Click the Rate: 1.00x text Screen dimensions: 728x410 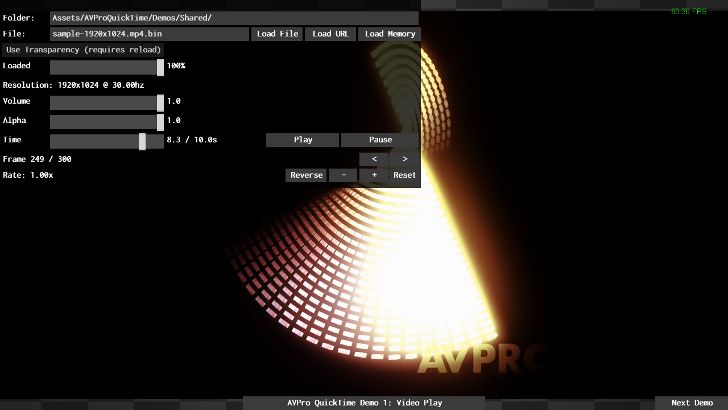[x=28, y=176]
